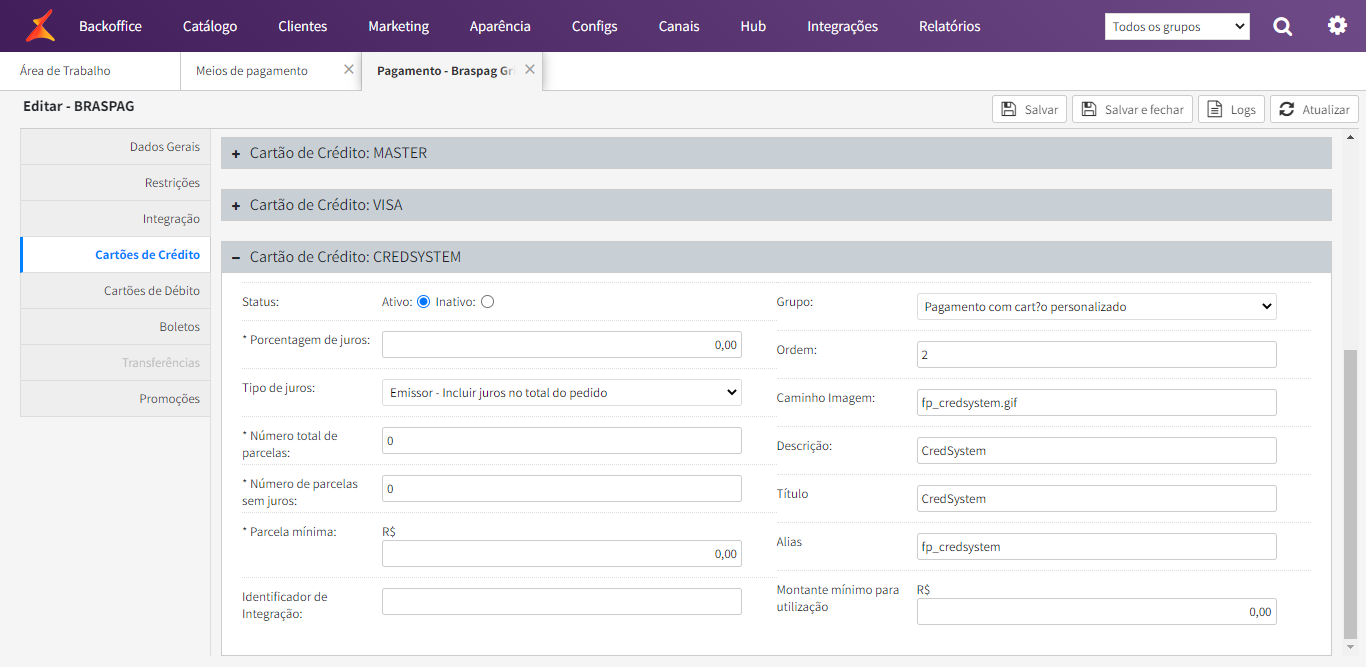Click the orange logo icon in header
Viewport: 1366px width, 667px height.
tap(40, 26)
